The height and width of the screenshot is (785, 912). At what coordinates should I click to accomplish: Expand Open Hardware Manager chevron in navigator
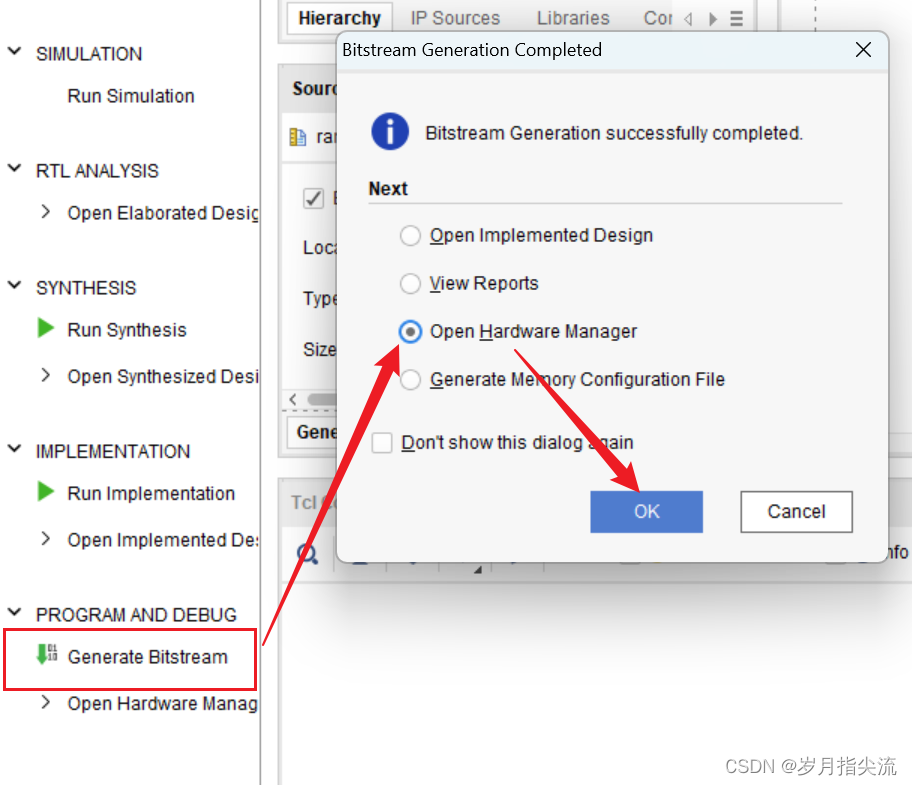click(x=45, y=702)
